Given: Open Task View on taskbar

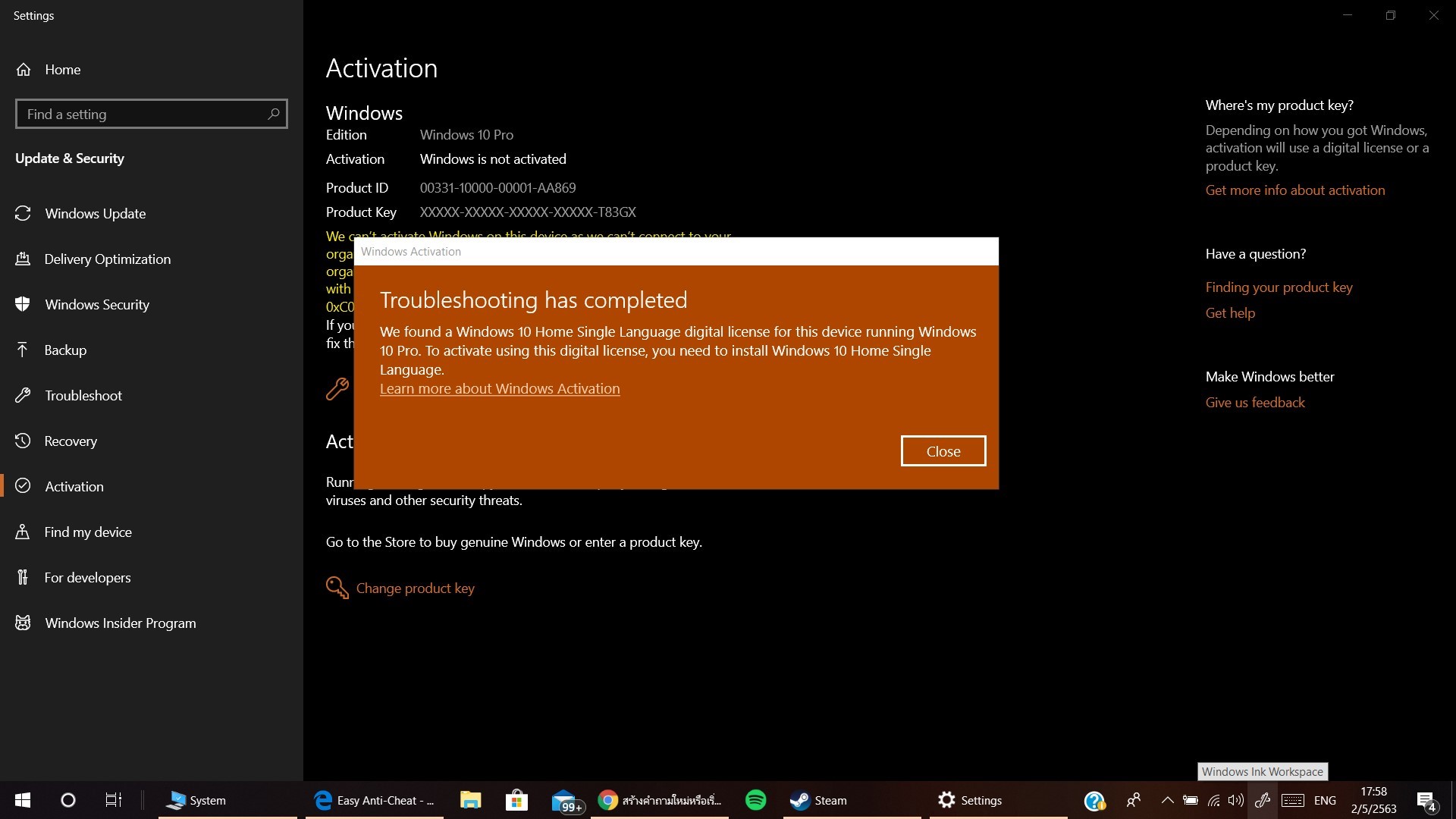Looking at the screenshot, I should click(114, 800).
